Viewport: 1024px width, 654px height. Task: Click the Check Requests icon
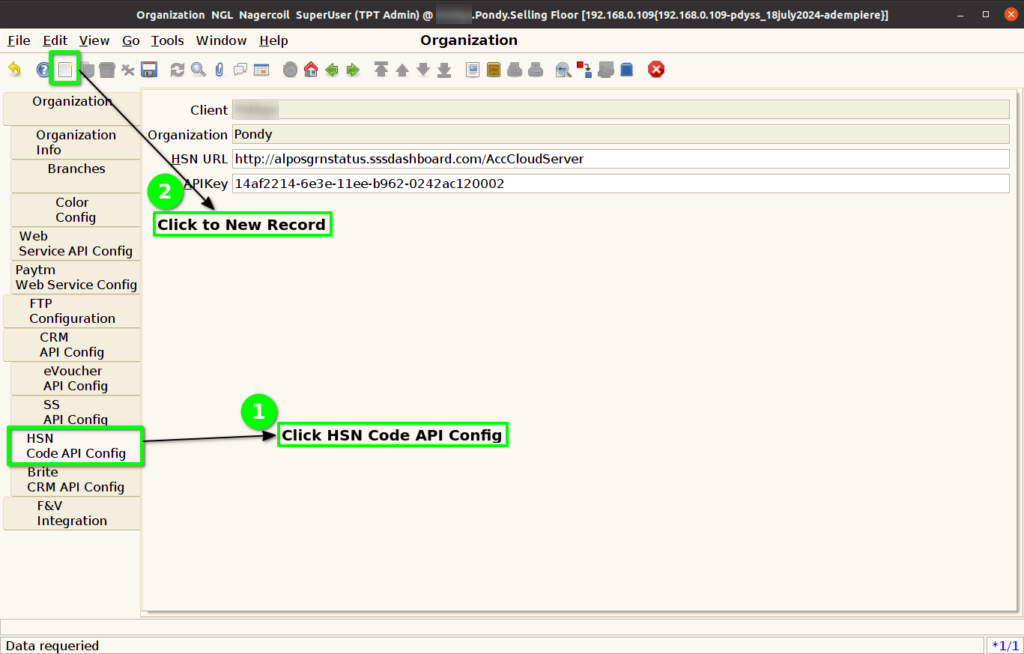[x=605, y=69]
